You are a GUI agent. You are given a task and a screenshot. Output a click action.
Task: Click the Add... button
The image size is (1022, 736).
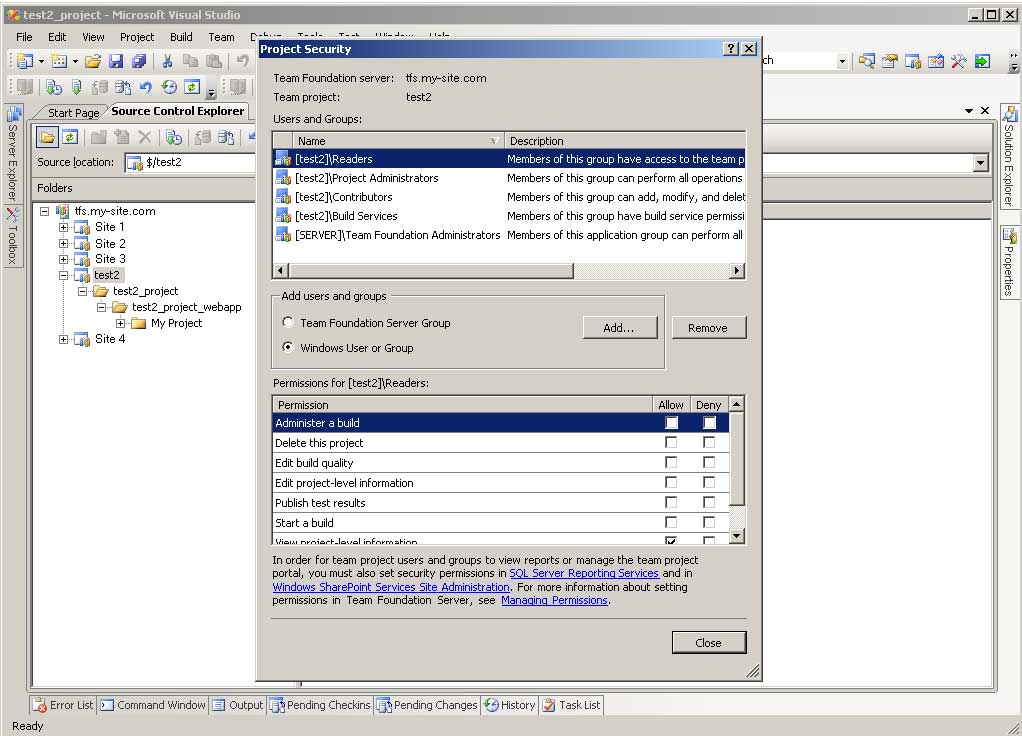point(619,328)
